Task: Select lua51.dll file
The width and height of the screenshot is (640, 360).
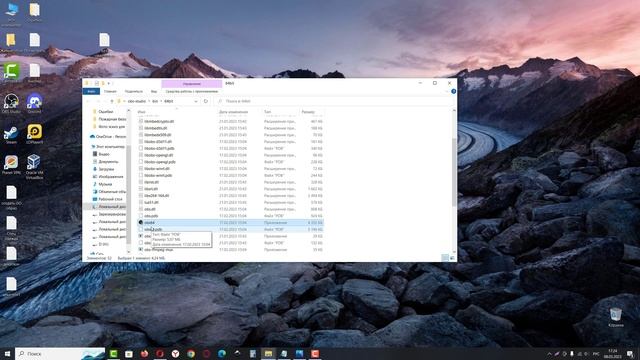Action: [151, 202]
